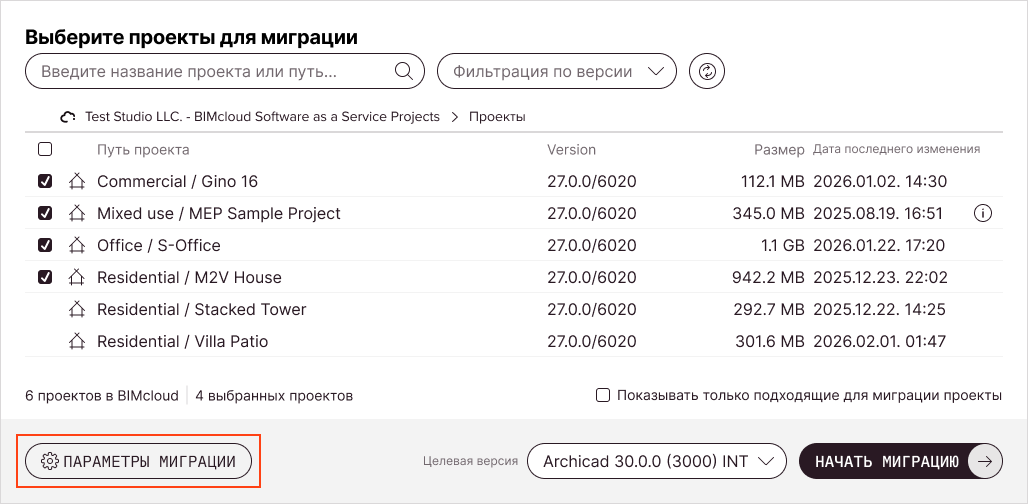Sort by Размер column header
Screen dimensions: 1028x504
(779, 149)
